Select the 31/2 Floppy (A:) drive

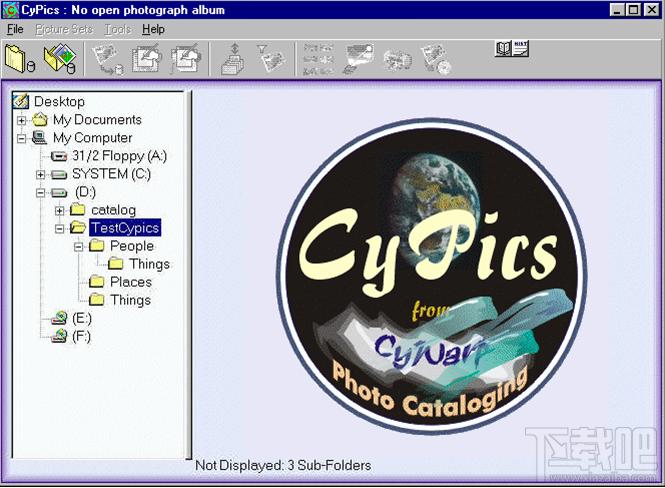pos(119,156)
